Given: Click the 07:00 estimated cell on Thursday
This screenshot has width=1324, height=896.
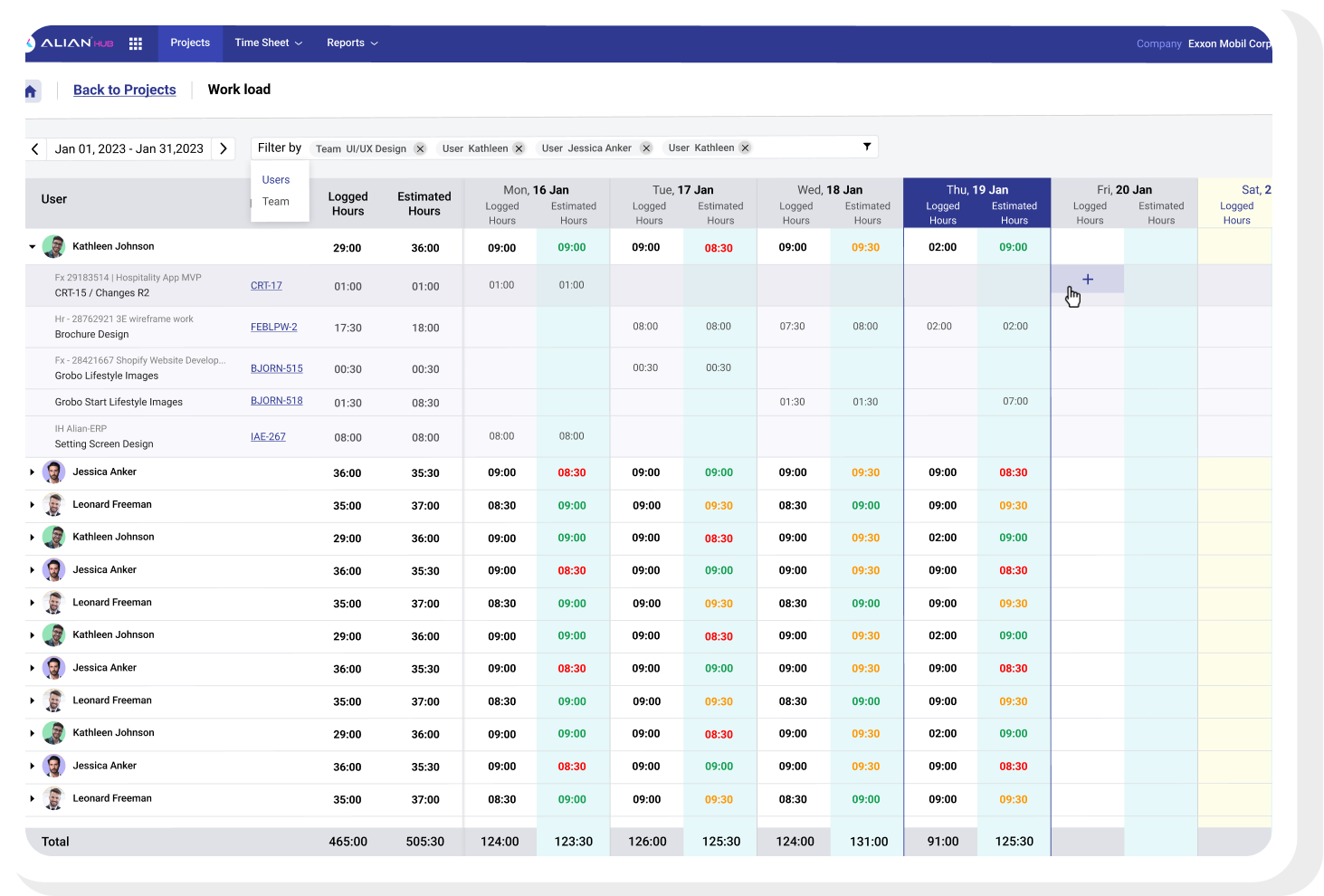Looking at the screenshot, I should coord(1015,401).
